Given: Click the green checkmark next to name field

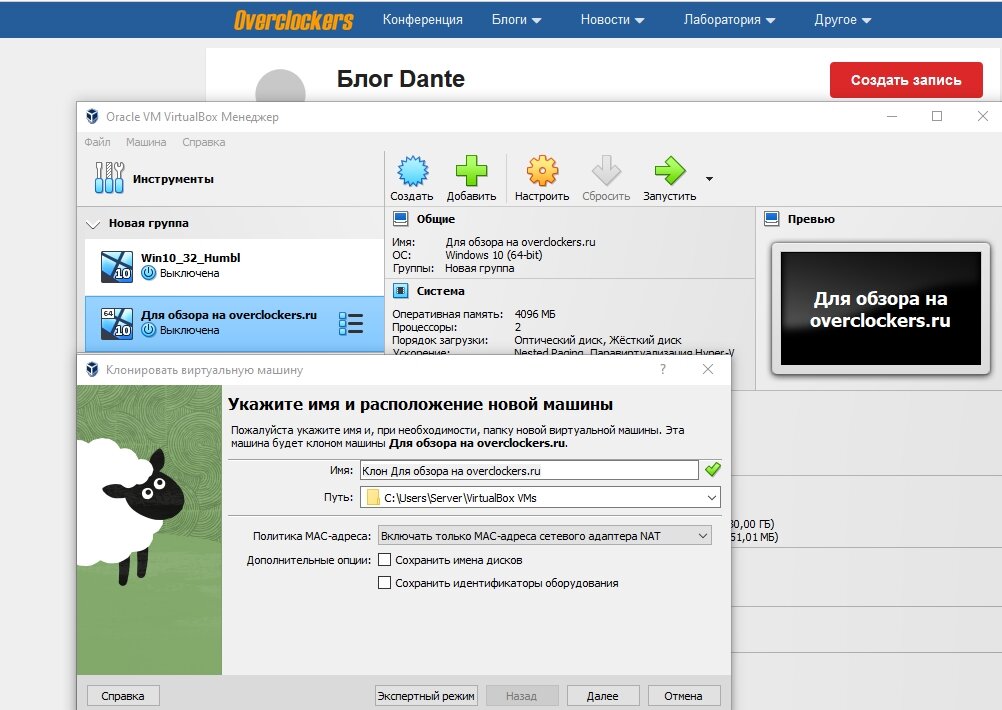Looking at the screenshot, I should (713, 470).
